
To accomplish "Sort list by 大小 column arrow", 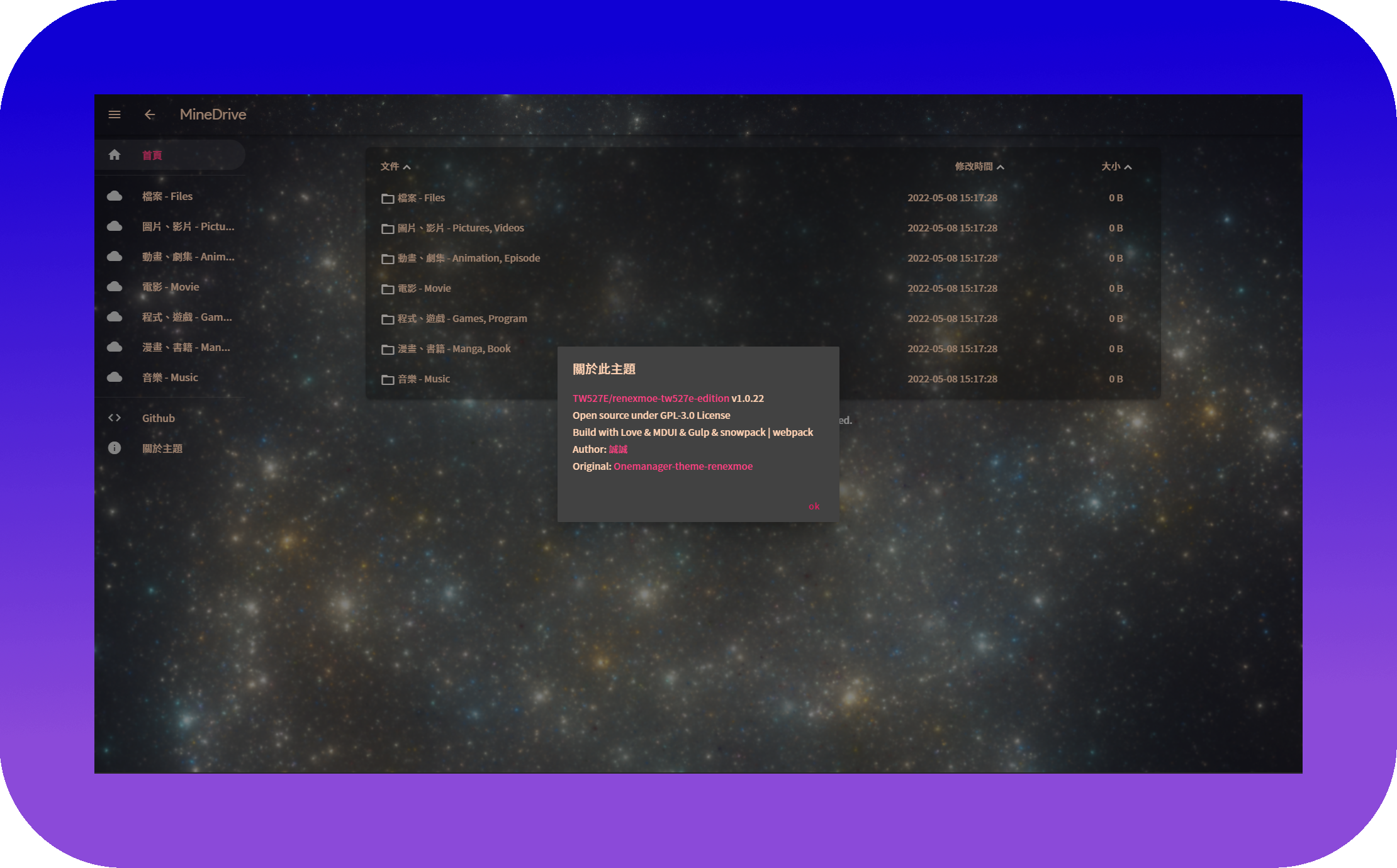I will (1128, 167).
